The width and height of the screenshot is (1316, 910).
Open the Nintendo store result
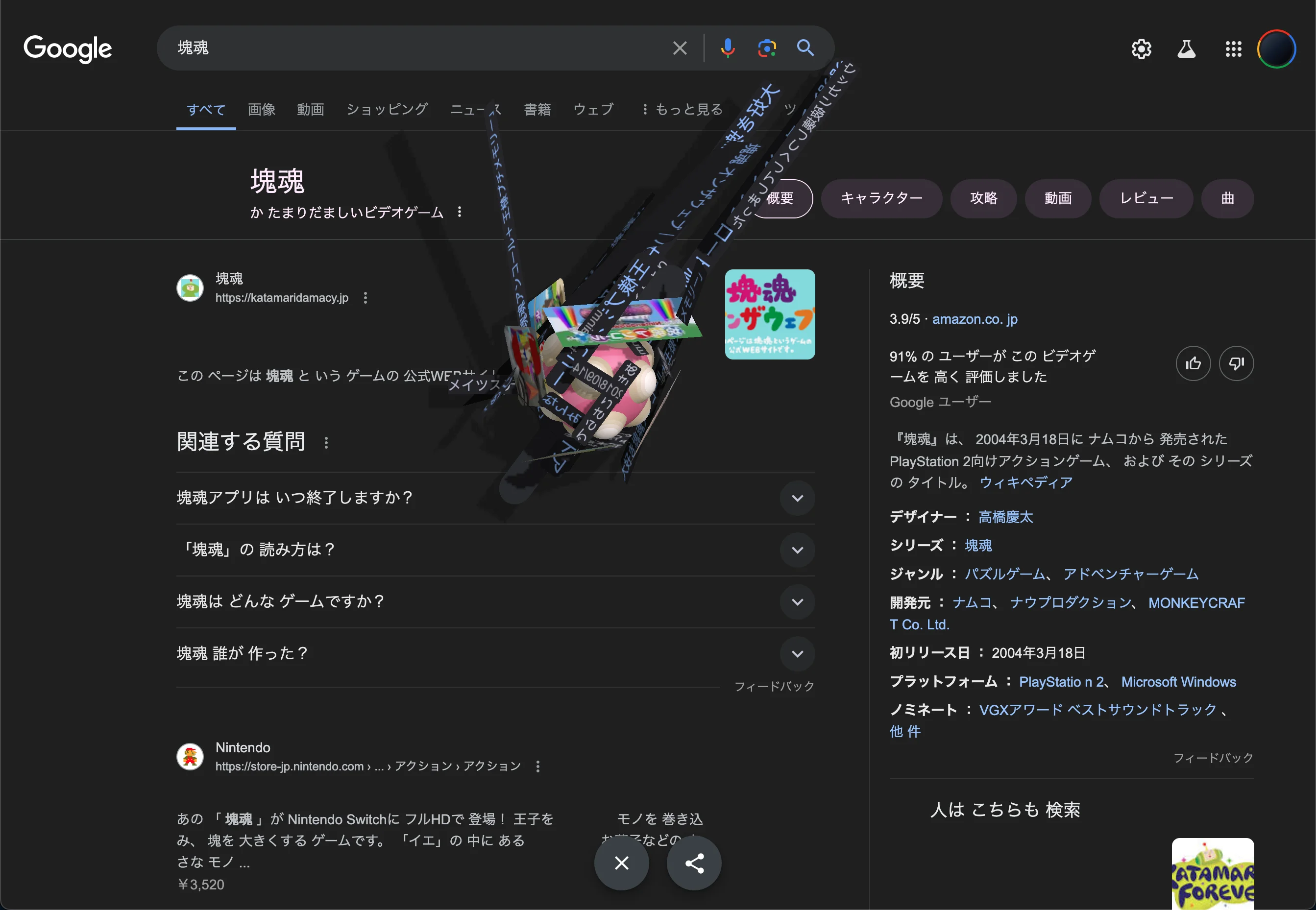pyautogui.click(x=243, y=747)
